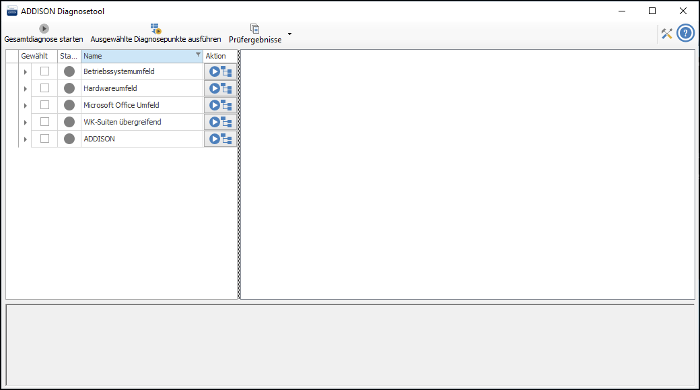The height and width of the screenshot is (390, 700).
Task: Select the Betriebssystemumfeld name text
Action: click(x=119, y=71)
